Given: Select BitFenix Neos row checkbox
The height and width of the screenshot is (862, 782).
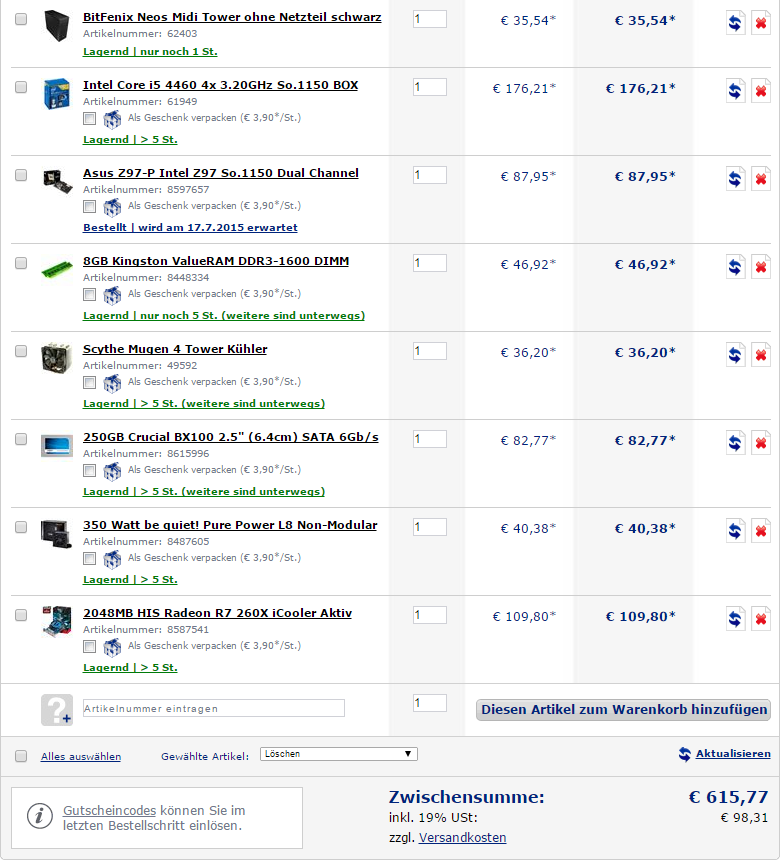Looking at the screenshot, I should click(x=21, y=19).
